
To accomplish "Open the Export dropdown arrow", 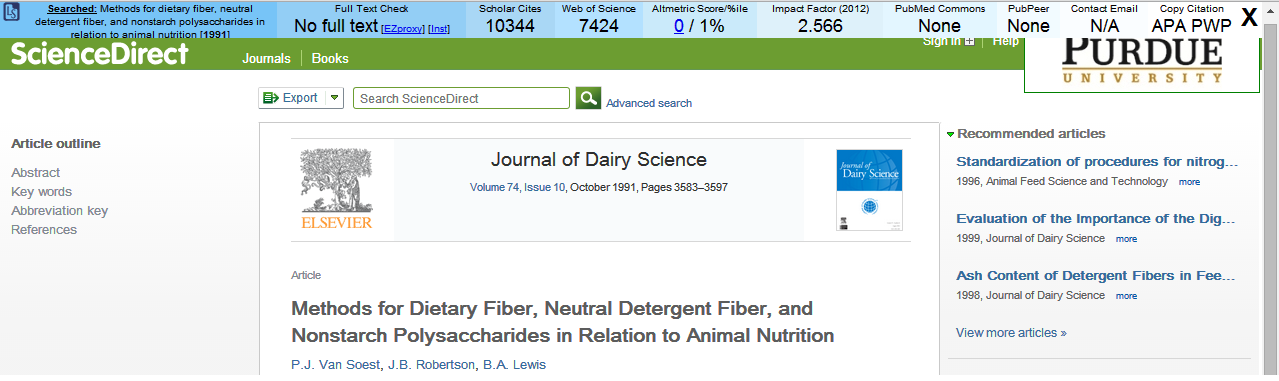I will click(x=334, y=98).
